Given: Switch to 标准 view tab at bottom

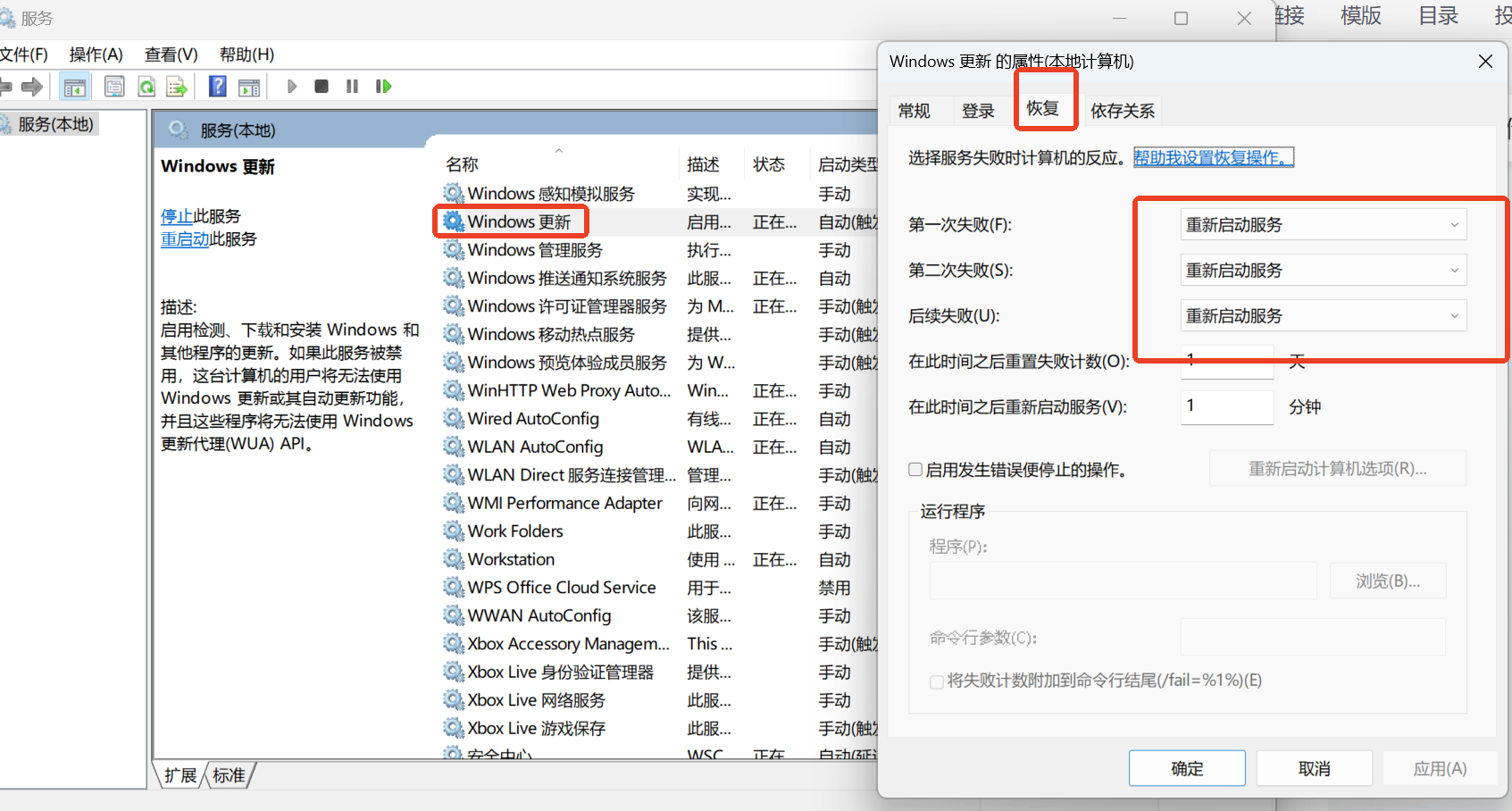Looking at the screenshot, I should coord(229,775).
